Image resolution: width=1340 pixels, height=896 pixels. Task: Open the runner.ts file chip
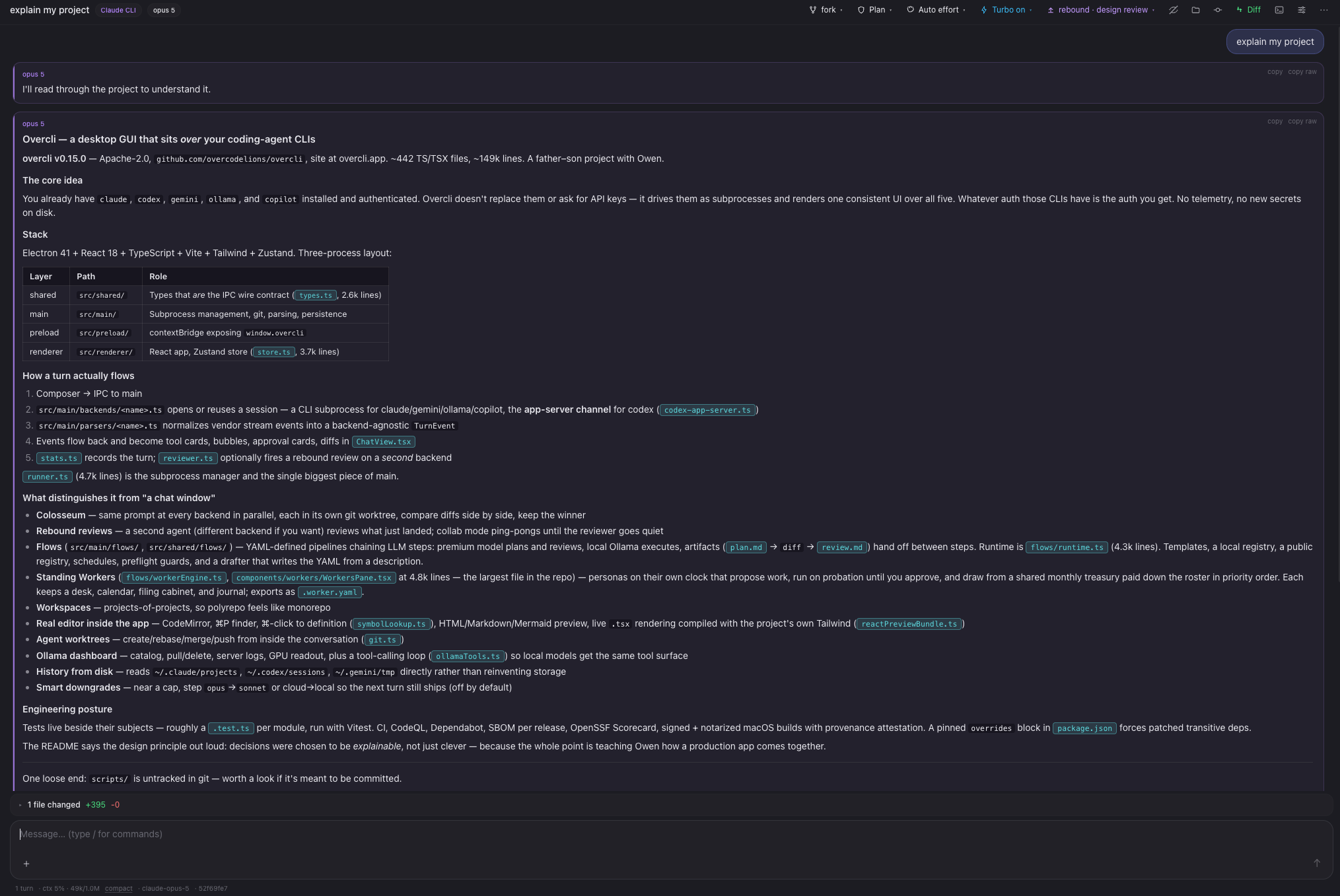pyautogui.click(x=48, y=477)
